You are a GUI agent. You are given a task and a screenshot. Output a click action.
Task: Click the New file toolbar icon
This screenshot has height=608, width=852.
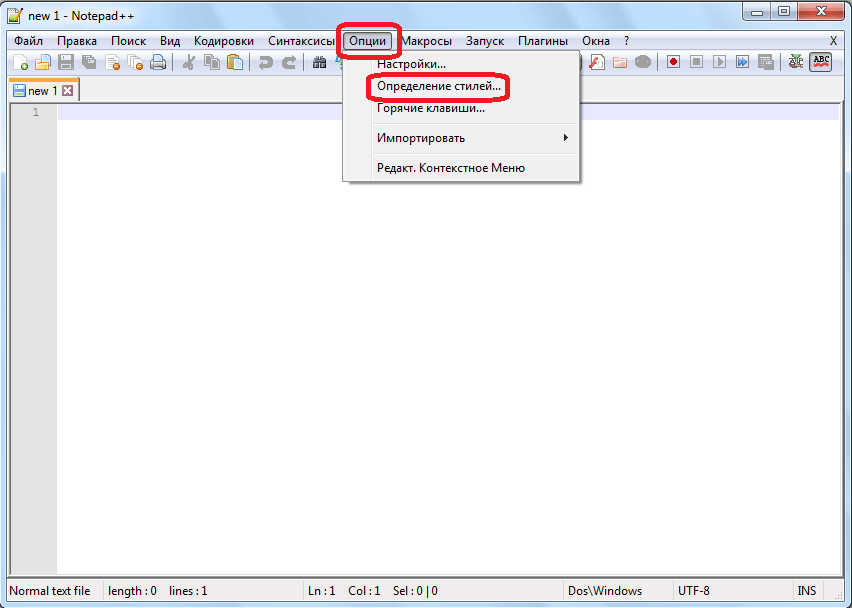point(20,62)
